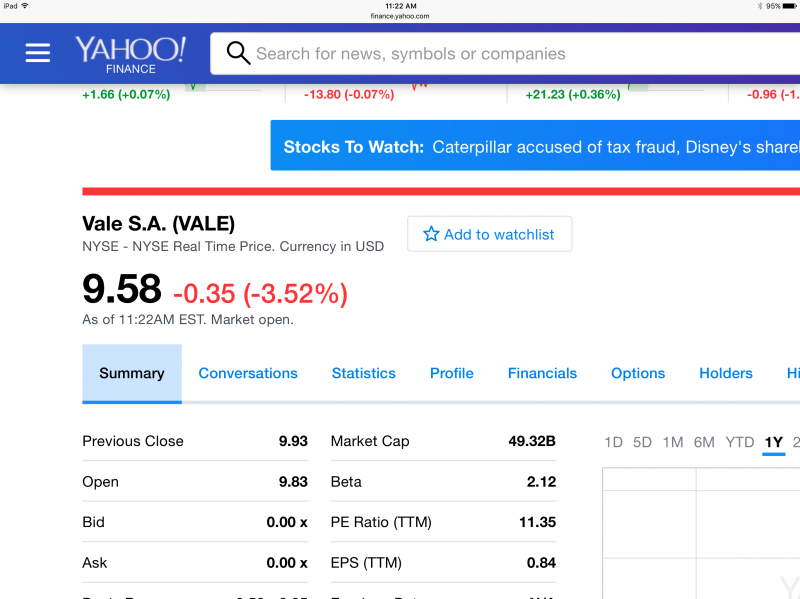The width and height of the screenshot is (800, 599).
Task: Open the Stocks To Watch headline
Action: [x=535, y=147]
